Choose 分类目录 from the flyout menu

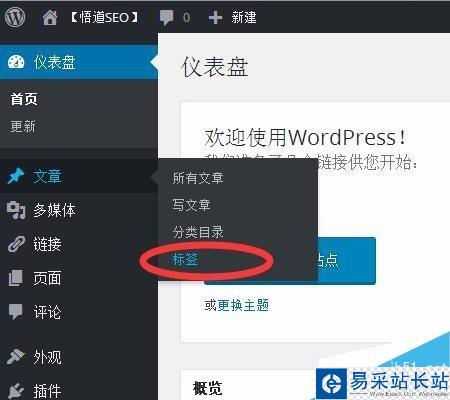198,232
